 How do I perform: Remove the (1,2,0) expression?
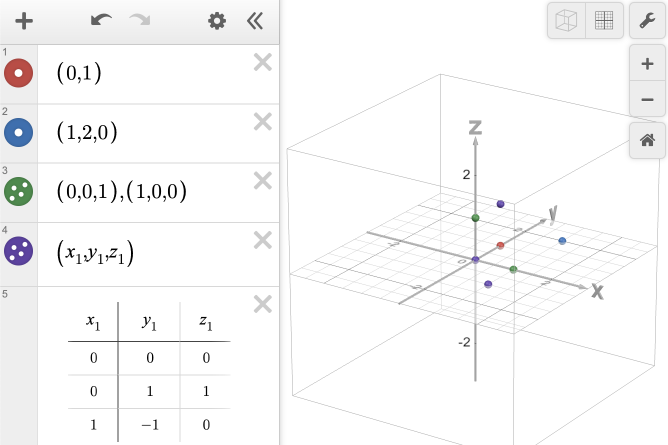[262, 122]
